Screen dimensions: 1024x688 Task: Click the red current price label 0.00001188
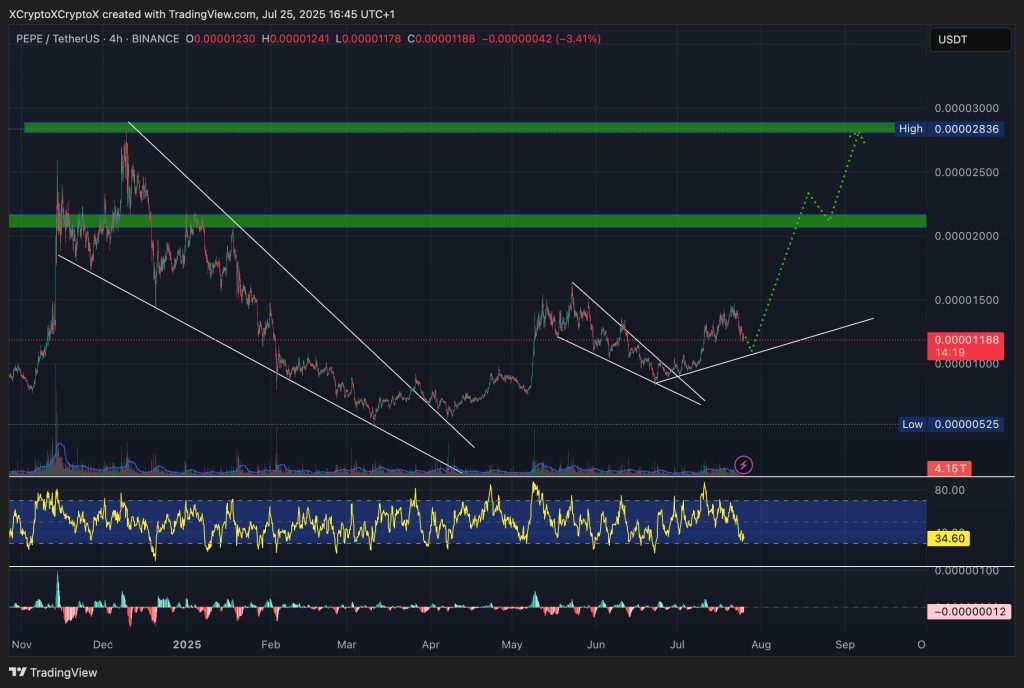click(964, 340)
